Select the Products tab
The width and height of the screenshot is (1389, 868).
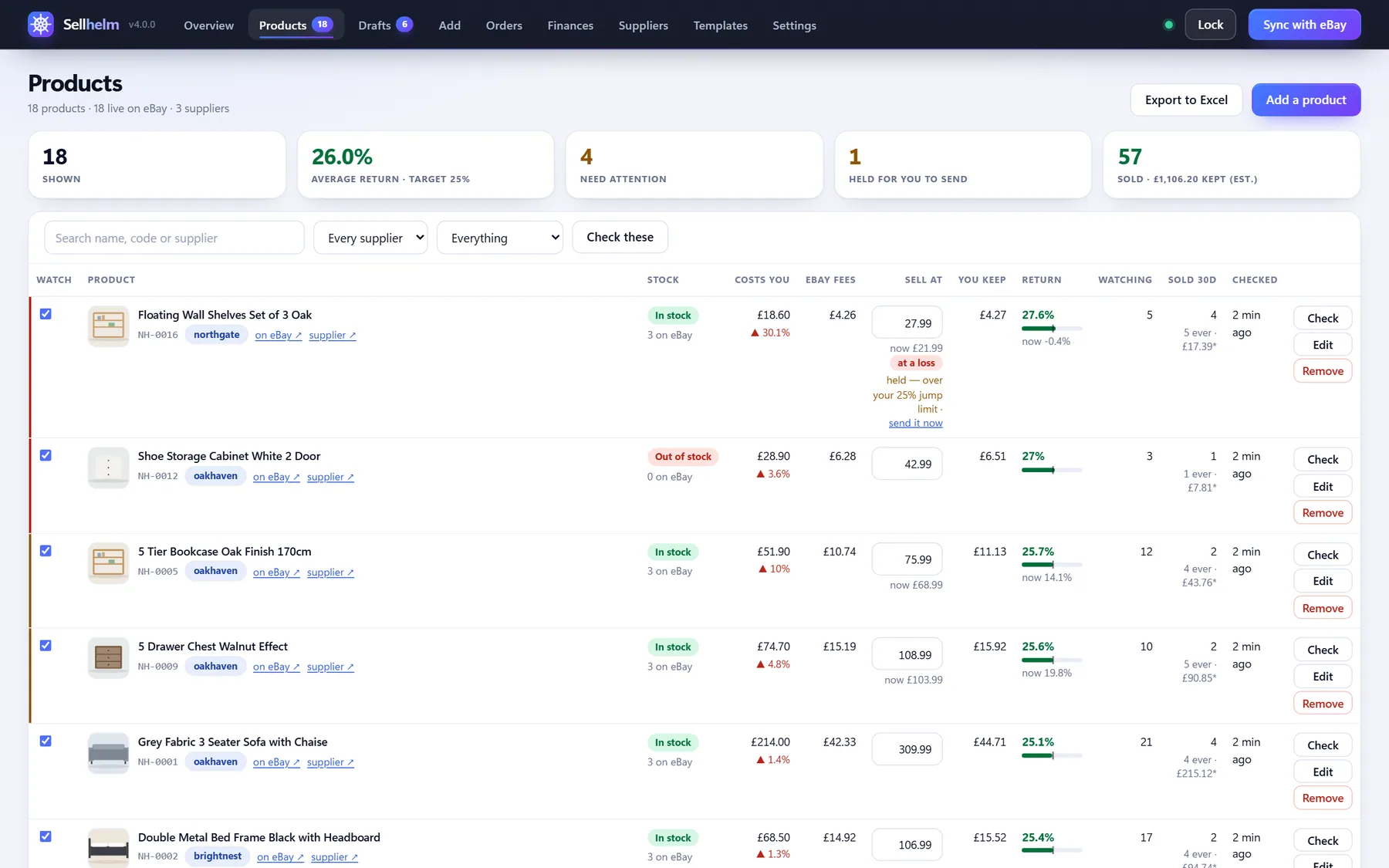coord(296,25)
